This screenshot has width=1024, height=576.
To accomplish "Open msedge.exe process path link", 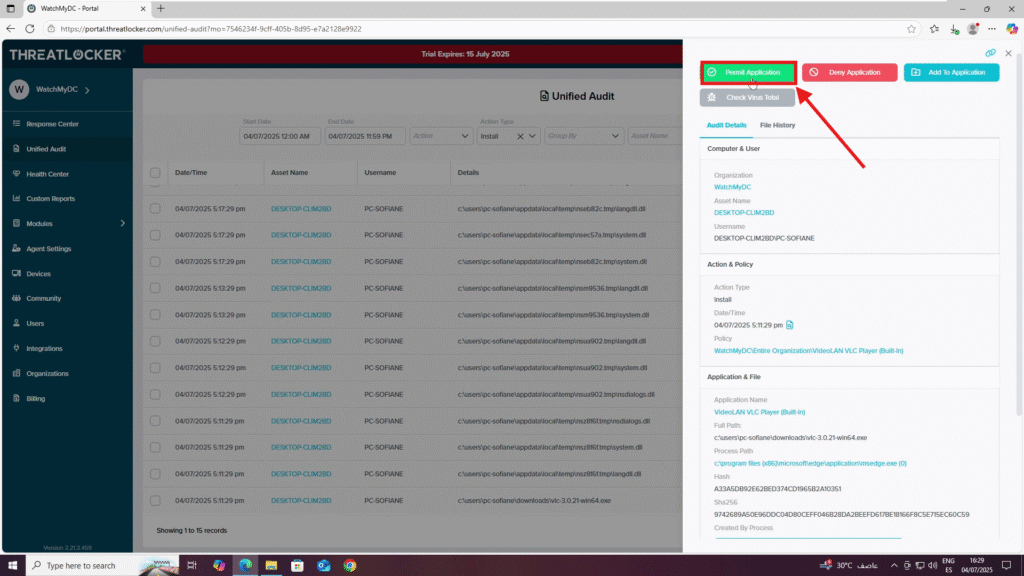I will pyautogui.click(x=810, y=463).
